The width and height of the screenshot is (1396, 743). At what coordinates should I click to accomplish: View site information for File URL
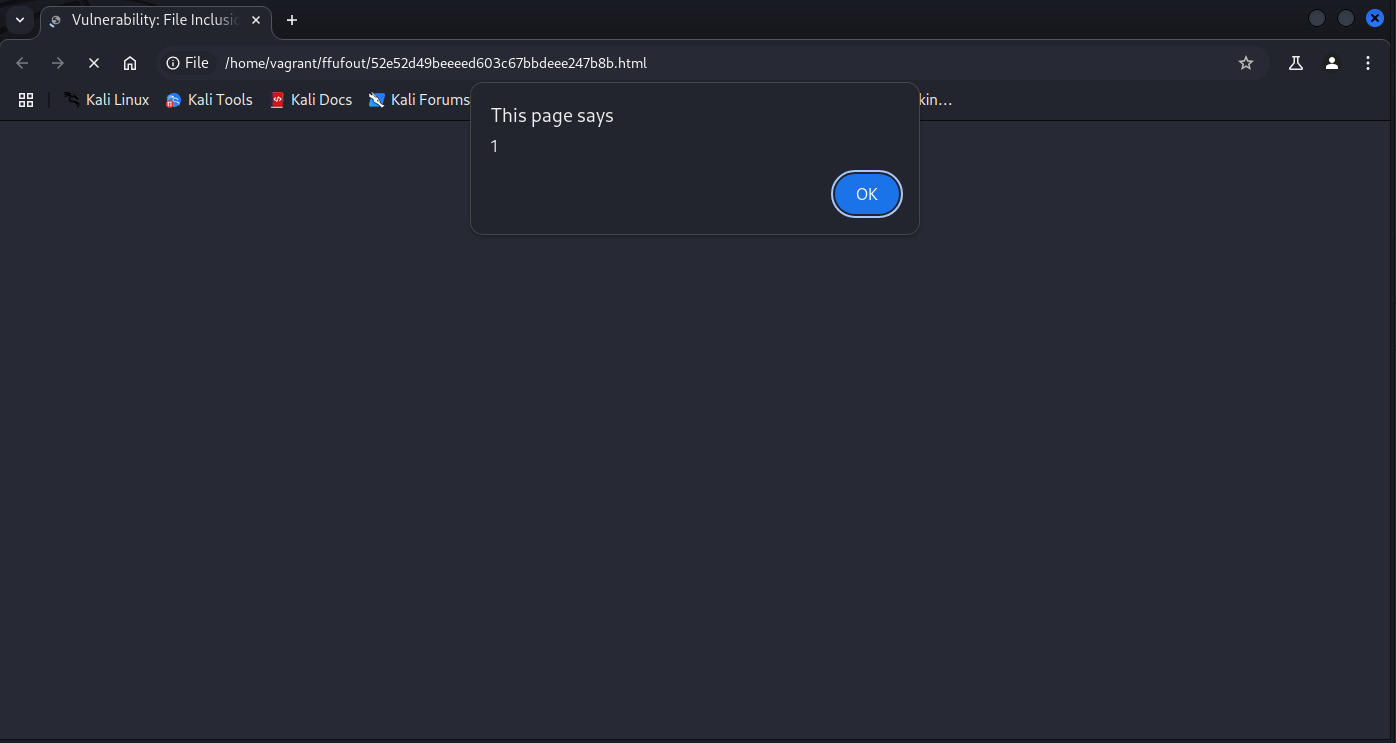[187, 63]
